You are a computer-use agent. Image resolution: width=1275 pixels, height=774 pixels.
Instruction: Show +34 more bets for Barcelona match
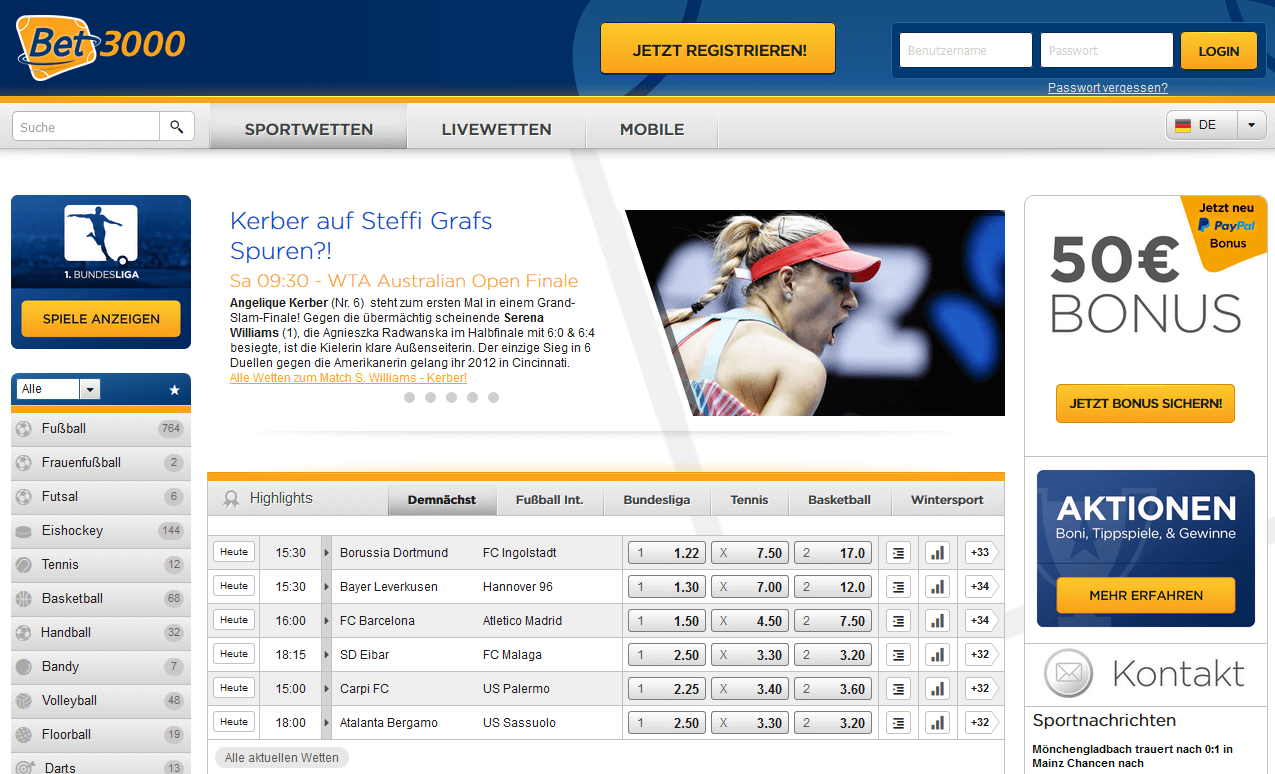(981, 620)
